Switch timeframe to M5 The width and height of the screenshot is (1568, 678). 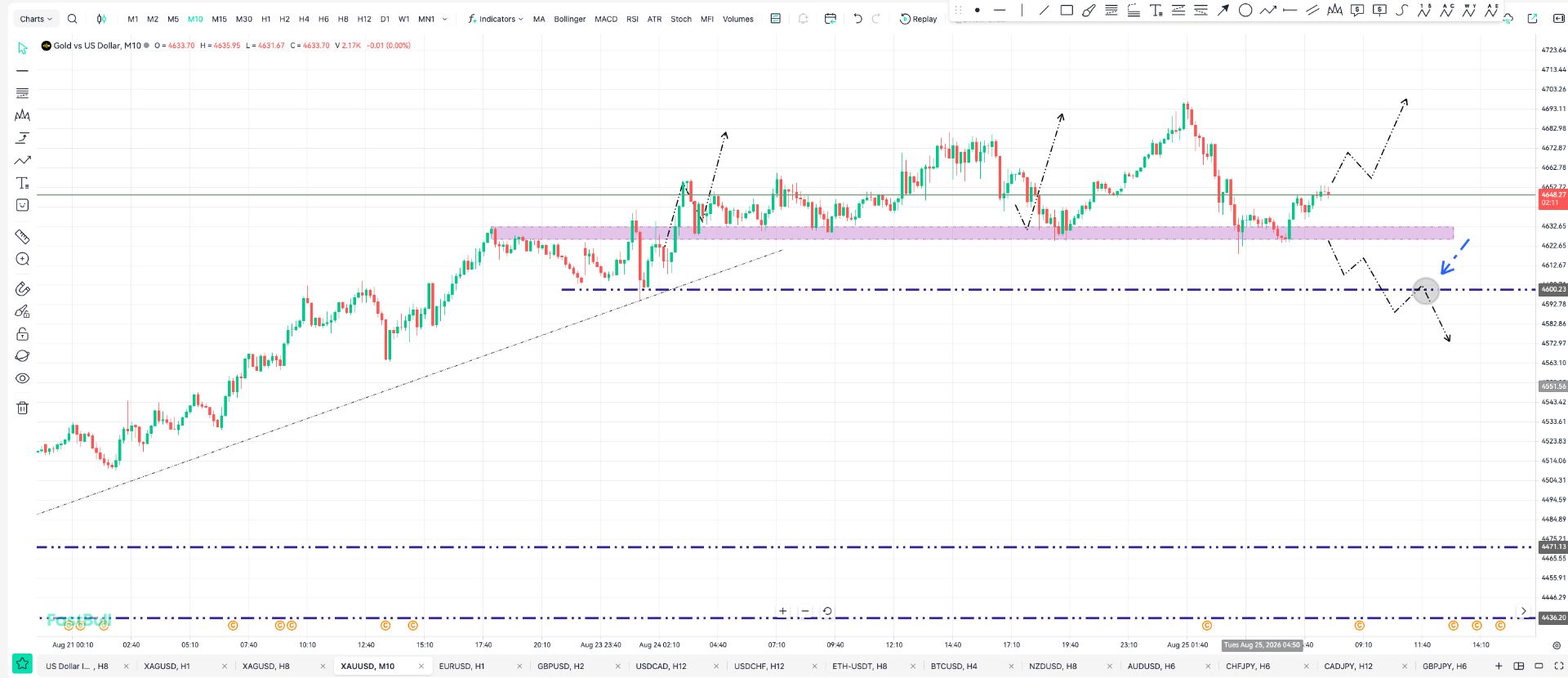173,19
